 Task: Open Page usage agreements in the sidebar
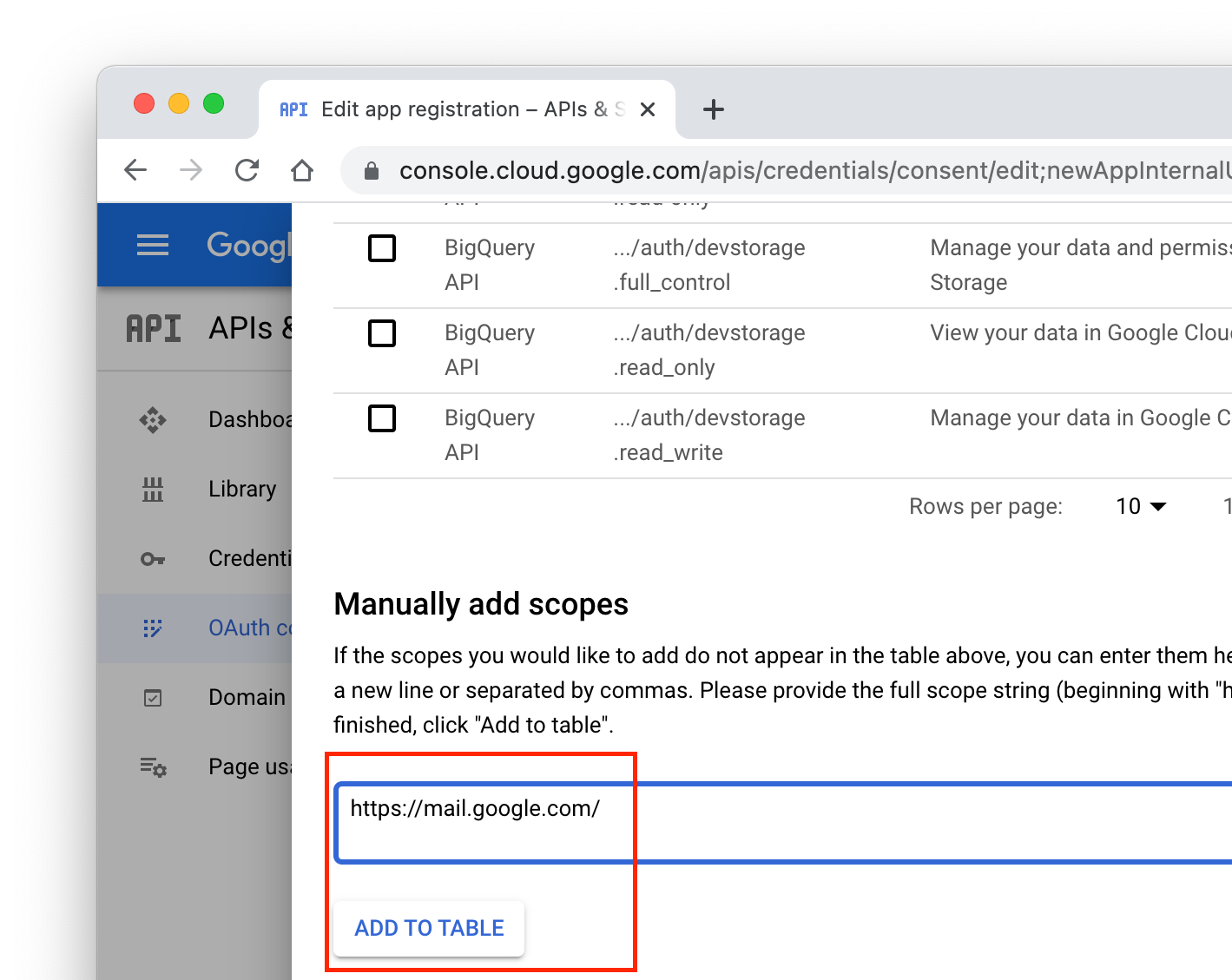194,767
